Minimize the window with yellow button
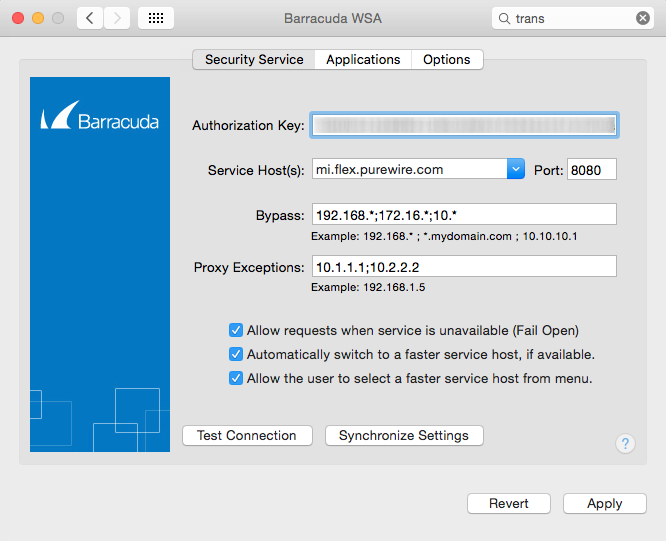The image size is (666, 541). click(x=38, y=18)
